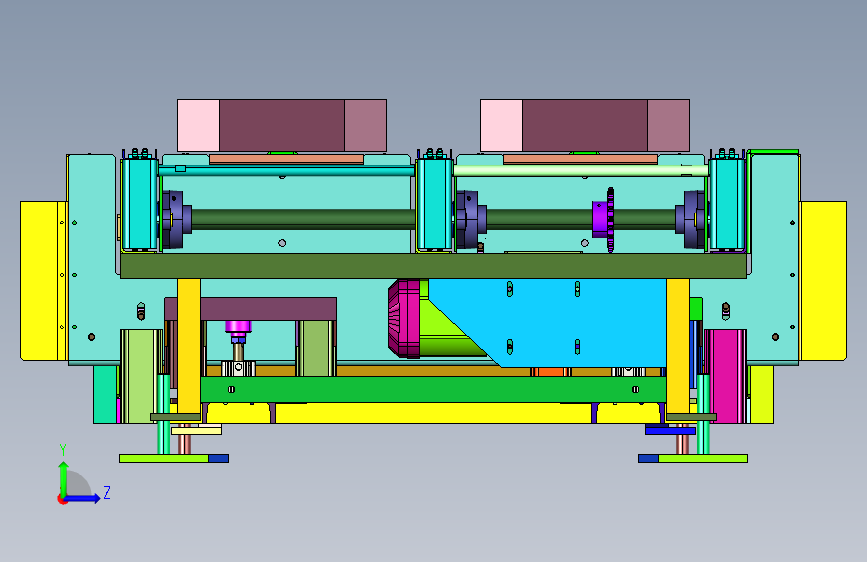Select the left lime-green foot pad
Viewport: 867px width, 562px height.
coord(164,459)
